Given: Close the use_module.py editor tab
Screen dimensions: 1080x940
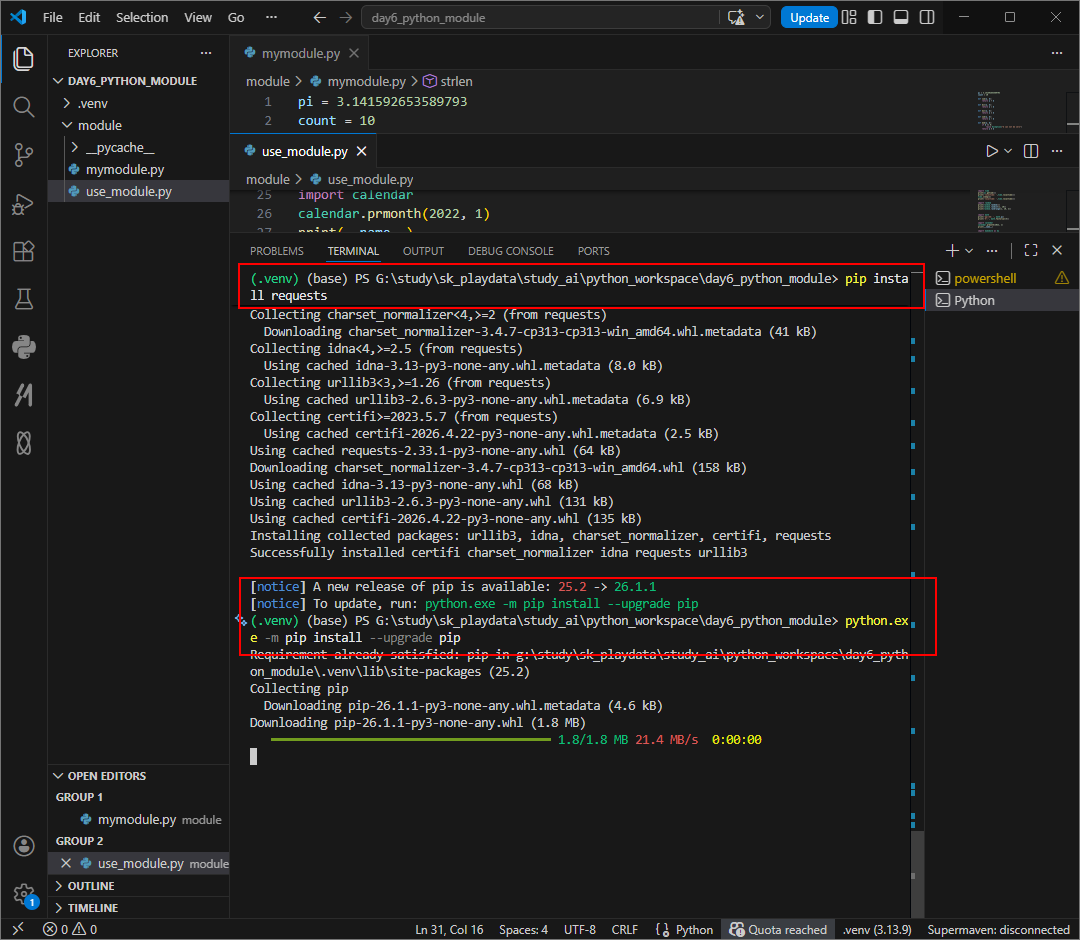Looking at the screenshot, I should (362, 152).
